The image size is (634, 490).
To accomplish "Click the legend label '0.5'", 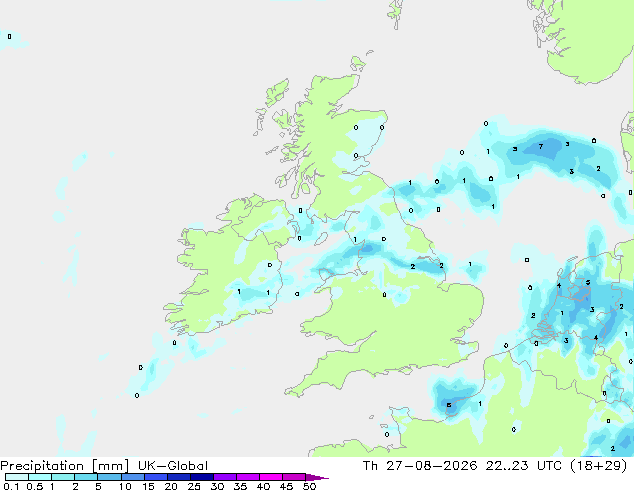I will point(34,486).
